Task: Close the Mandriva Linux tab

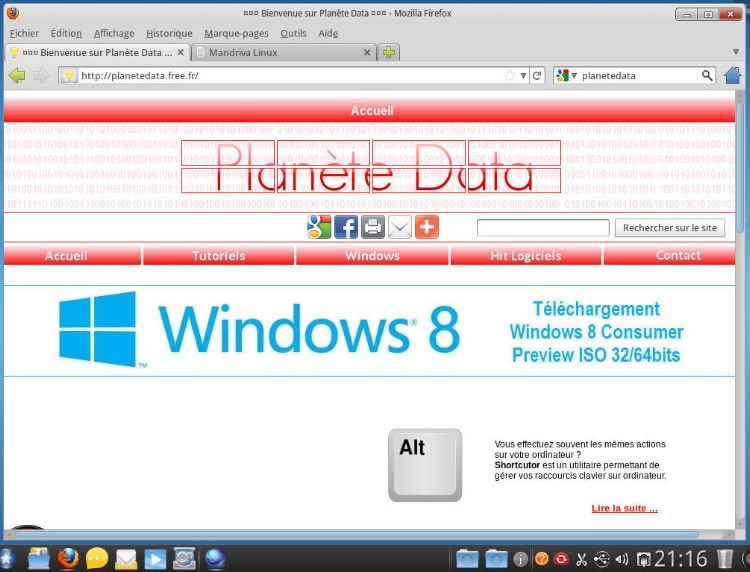Action: [367, 52]
